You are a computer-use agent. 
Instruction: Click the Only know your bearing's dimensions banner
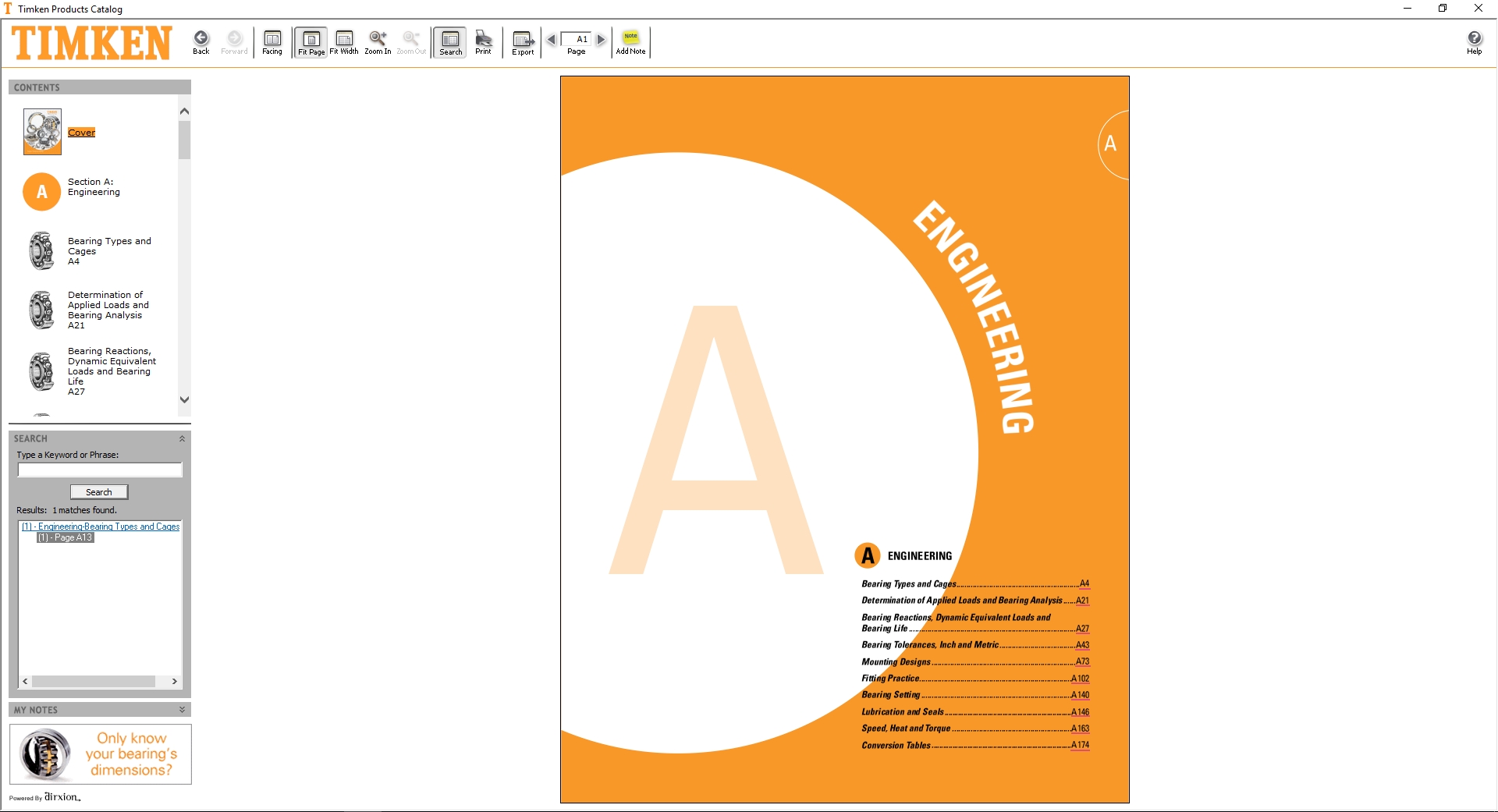pos(101,754)
